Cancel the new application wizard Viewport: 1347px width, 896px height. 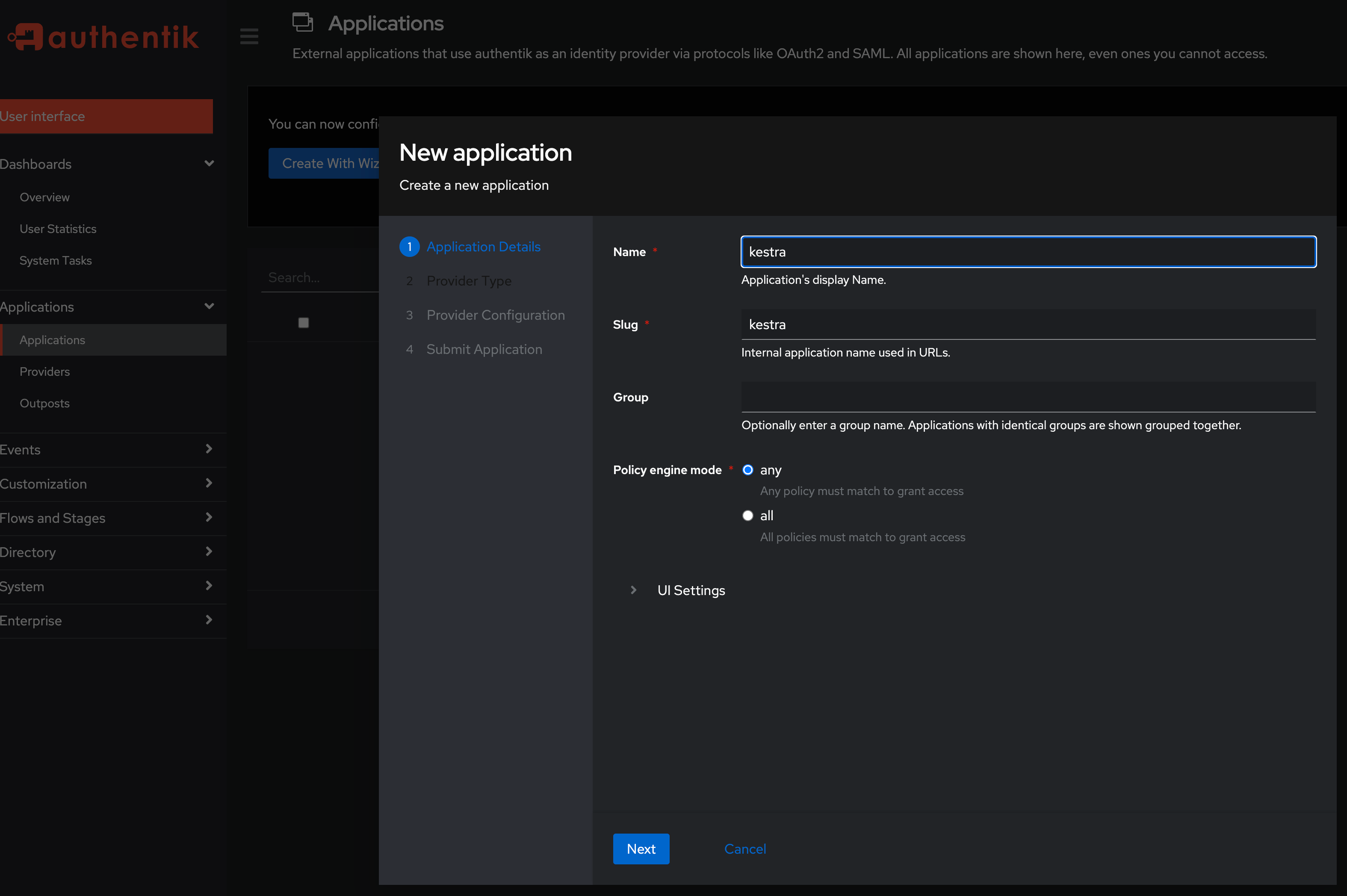tap(744, 849)
